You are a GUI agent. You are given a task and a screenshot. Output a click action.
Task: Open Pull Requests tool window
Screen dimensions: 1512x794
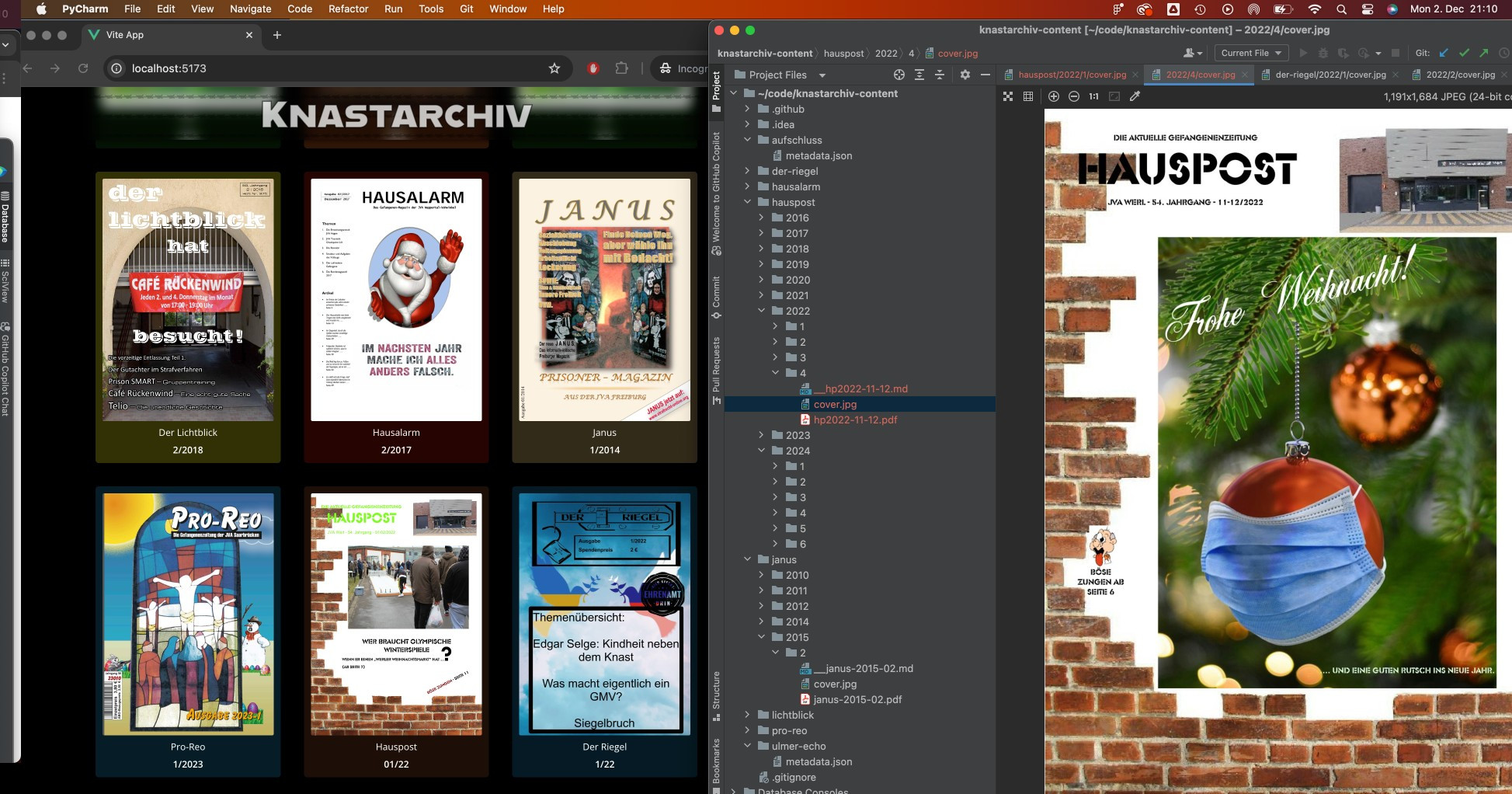[x=716, y=371]
